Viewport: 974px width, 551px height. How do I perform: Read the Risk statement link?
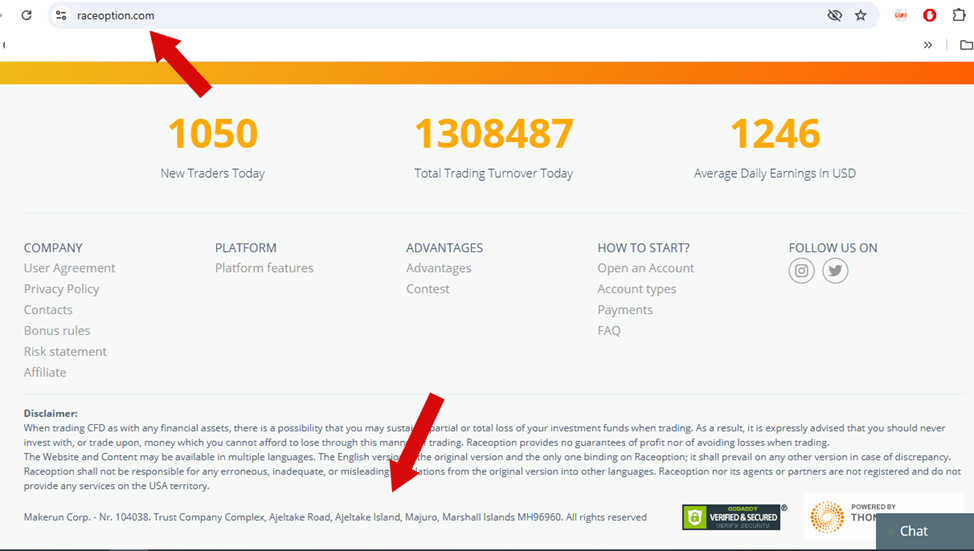point(65,352)
